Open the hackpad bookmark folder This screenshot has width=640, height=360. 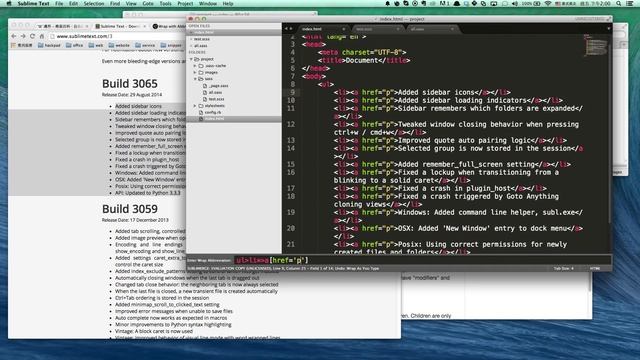pyautogui.click(x=49, y=45)
